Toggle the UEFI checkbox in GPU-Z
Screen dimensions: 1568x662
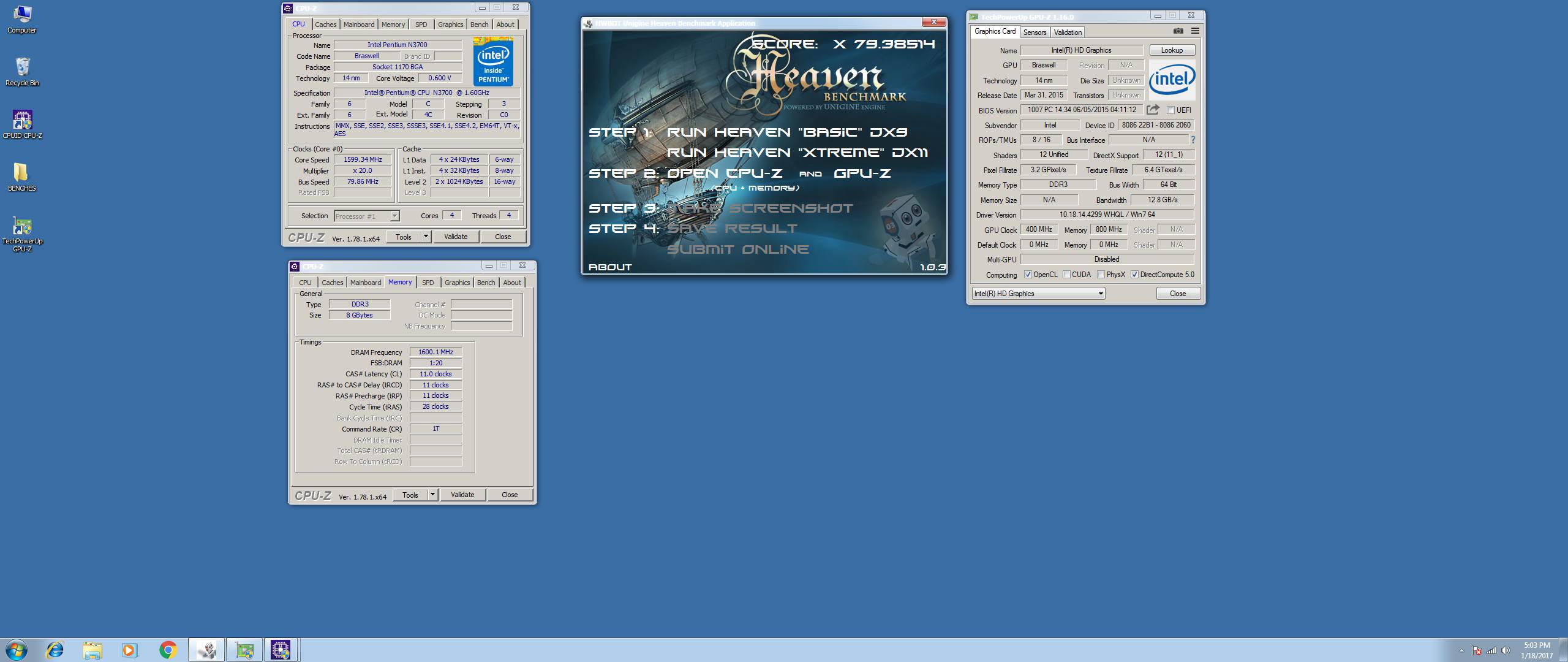coord(1170,110)
